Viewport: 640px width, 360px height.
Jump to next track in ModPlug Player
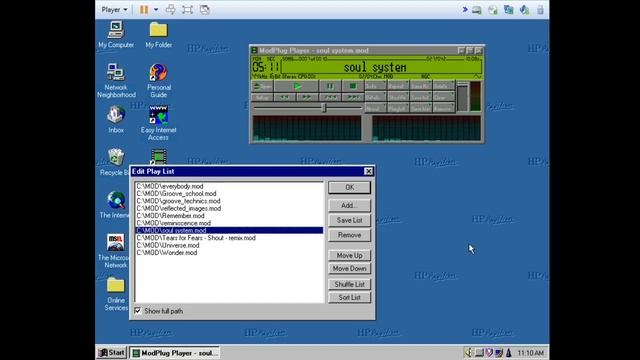(x=352, y=98)
